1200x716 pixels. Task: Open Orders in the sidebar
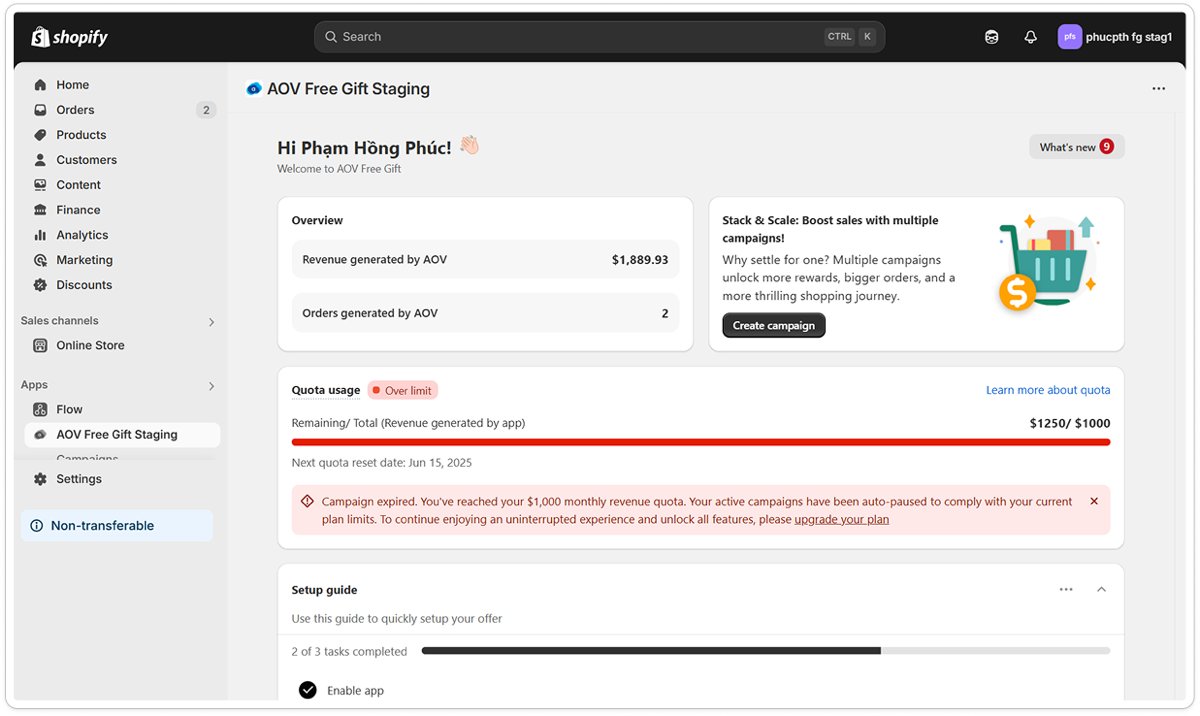coord(75,110)
